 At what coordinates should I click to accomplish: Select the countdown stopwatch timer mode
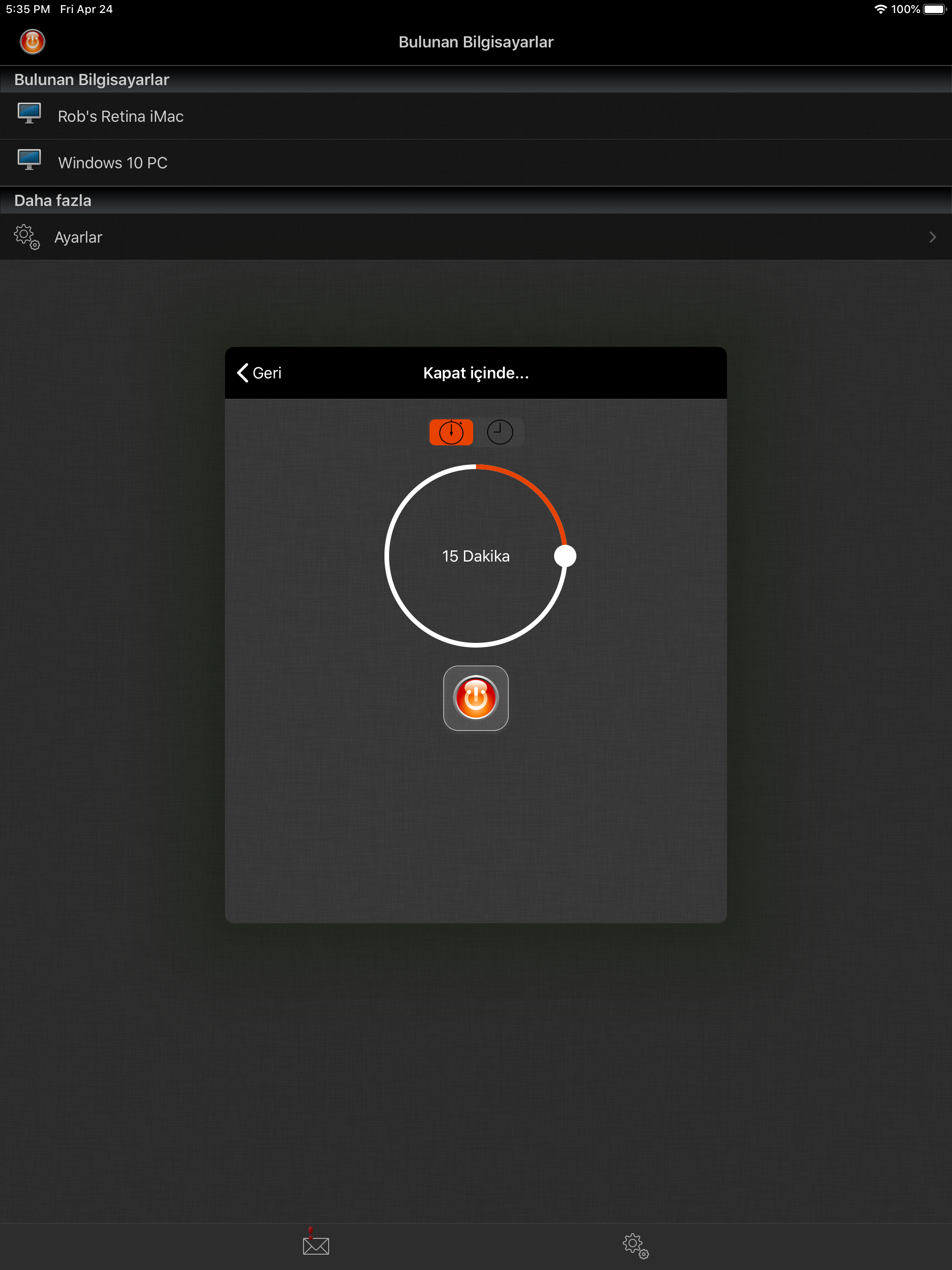(451, 432)
